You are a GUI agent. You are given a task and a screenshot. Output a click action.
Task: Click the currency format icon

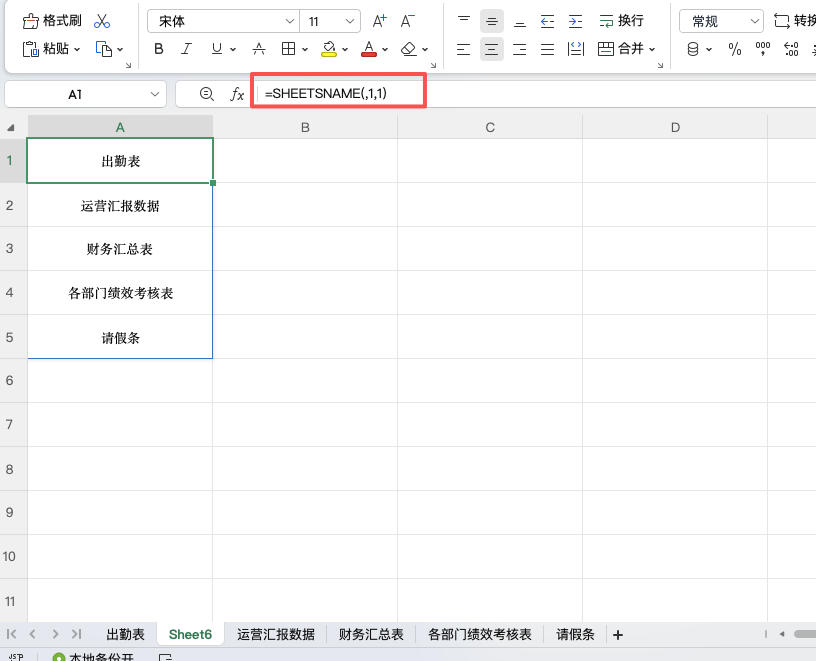693,49
